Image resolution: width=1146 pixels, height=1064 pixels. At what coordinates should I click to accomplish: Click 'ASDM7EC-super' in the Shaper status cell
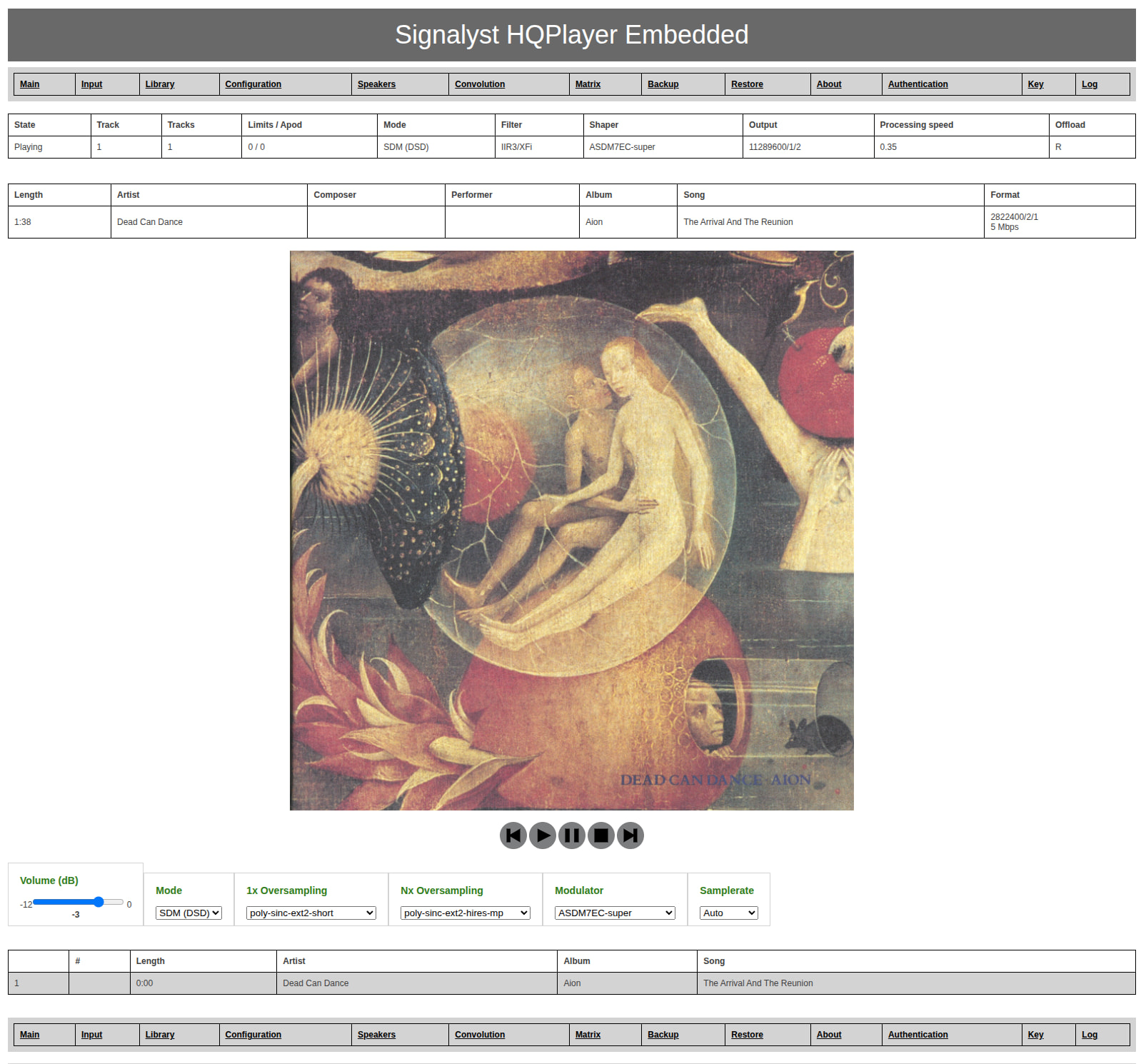622,147
